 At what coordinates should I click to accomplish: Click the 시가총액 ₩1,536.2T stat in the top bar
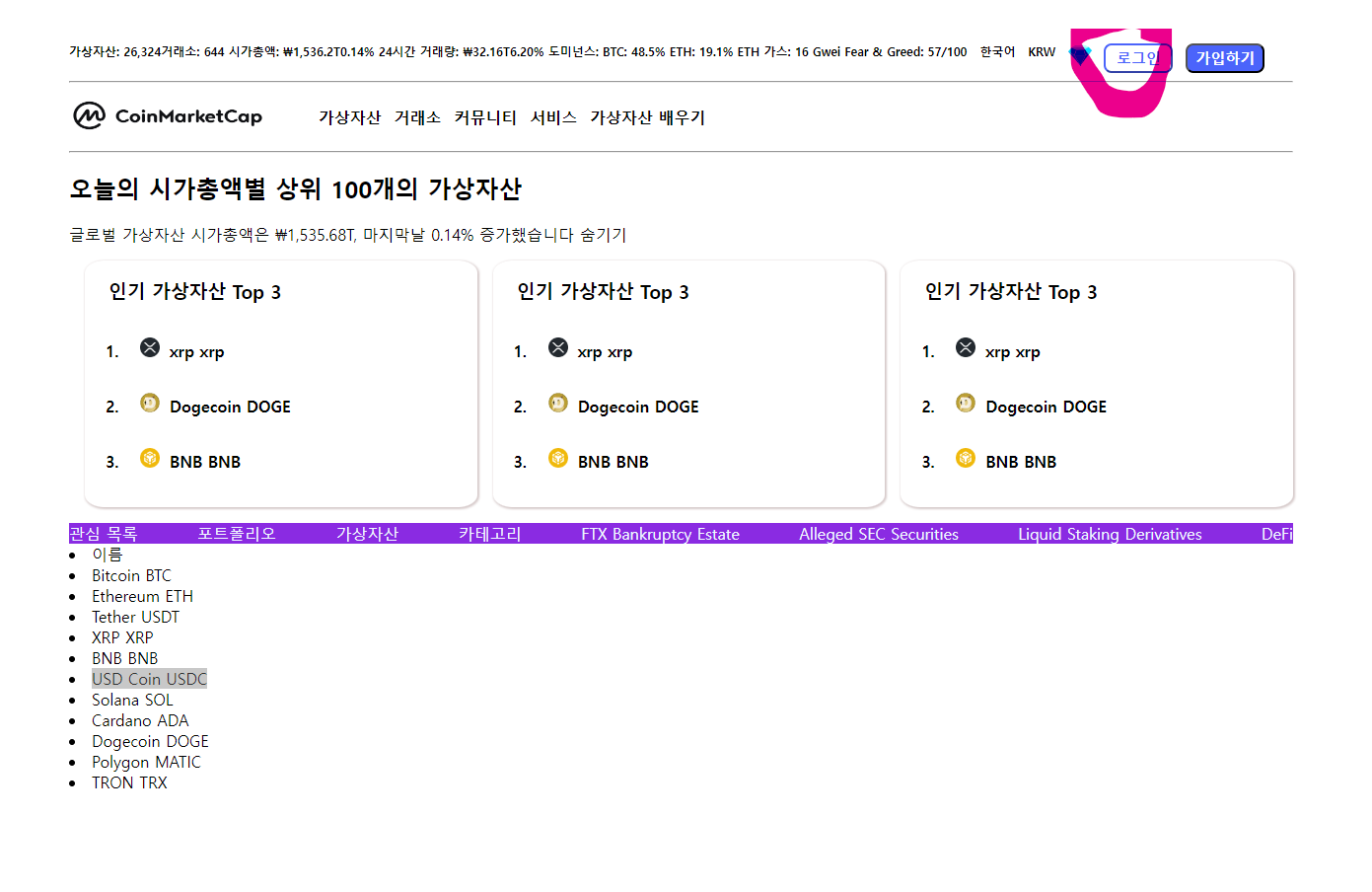302,52
